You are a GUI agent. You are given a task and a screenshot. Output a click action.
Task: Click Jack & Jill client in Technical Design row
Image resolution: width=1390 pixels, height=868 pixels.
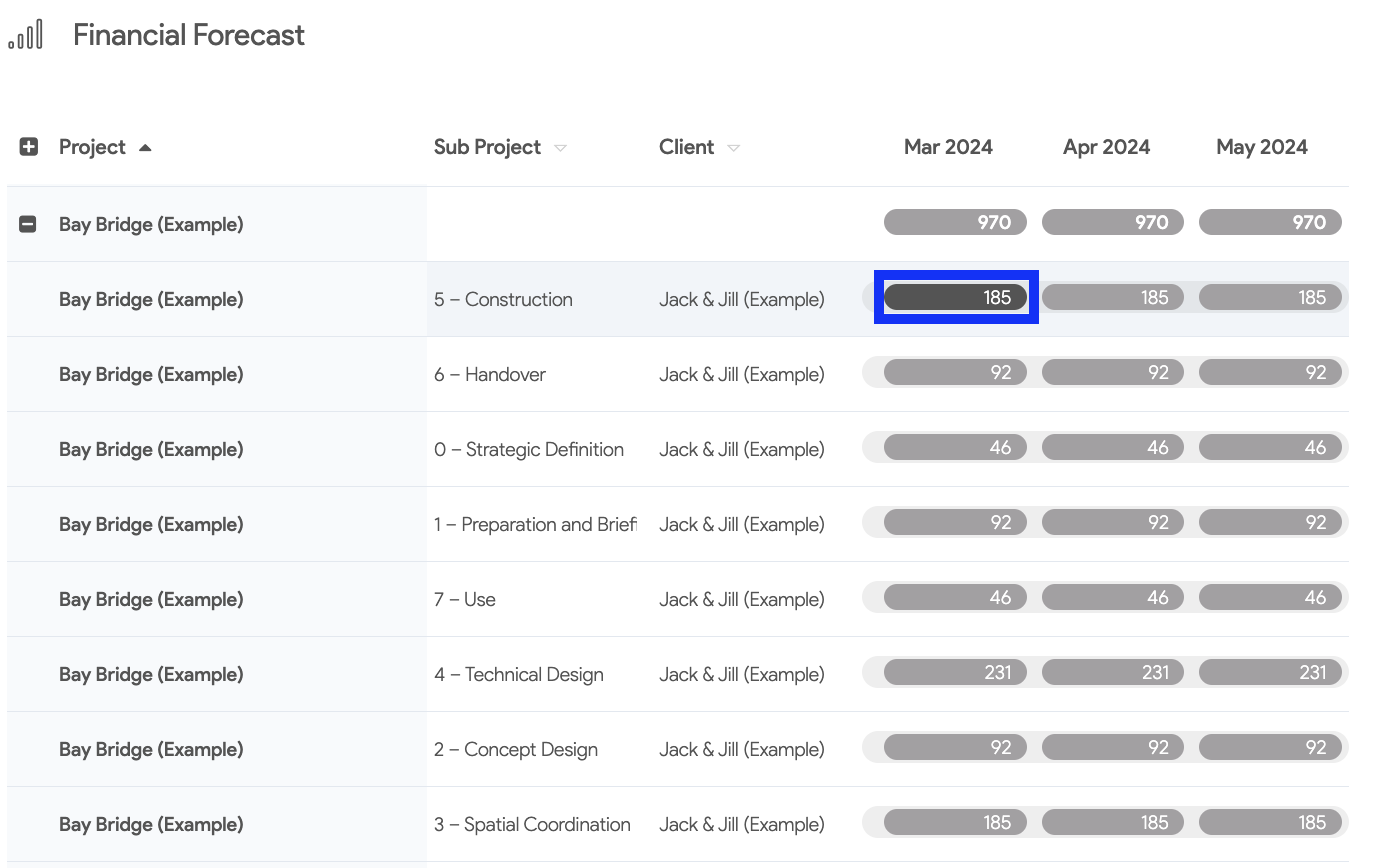tap(742, 674)
